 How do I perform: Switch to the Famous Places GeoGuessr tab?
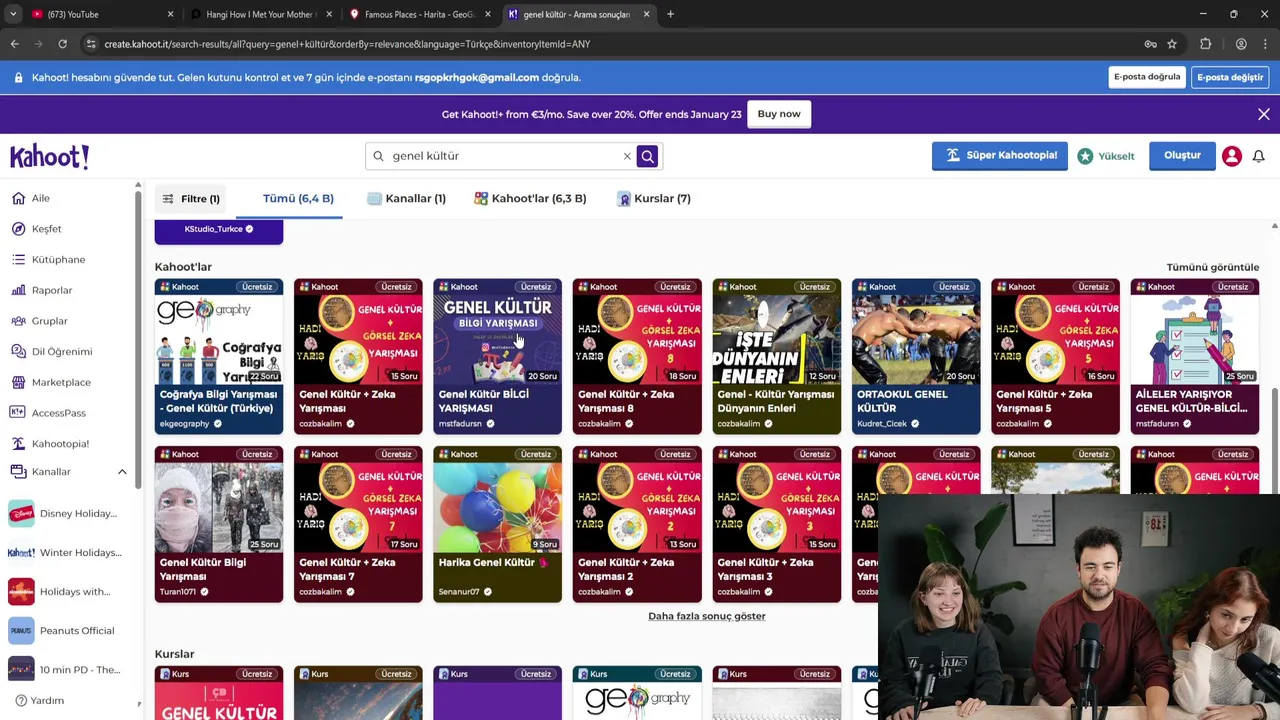pyautogui.click(x=420, y=14)
